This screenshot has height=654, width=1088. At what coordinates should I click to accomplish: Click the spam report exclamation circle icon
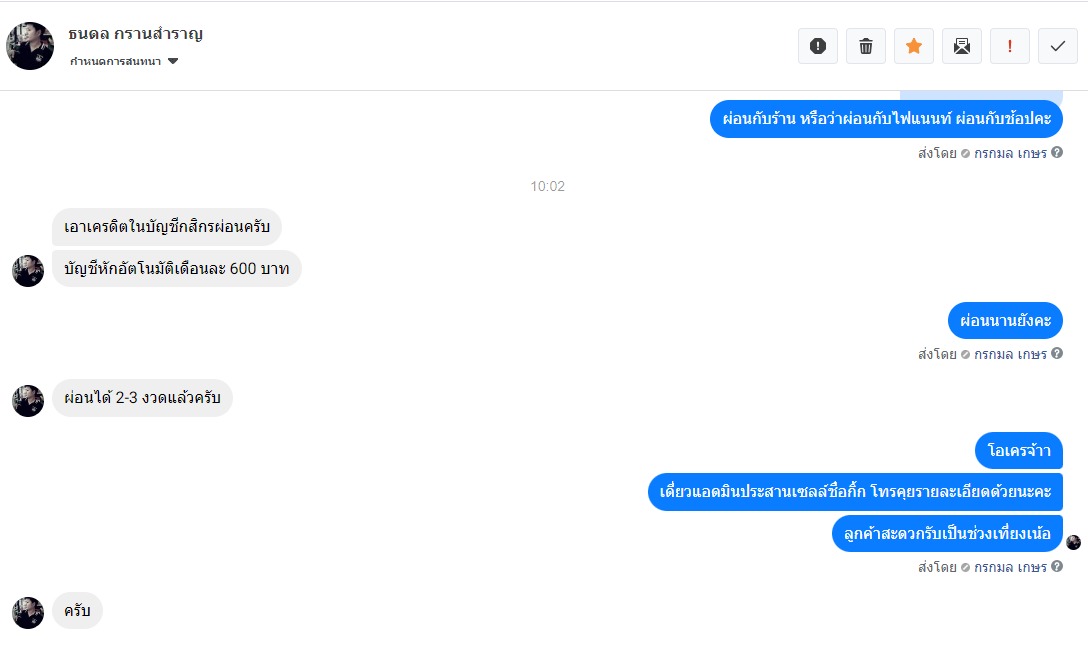pos(817,46)
